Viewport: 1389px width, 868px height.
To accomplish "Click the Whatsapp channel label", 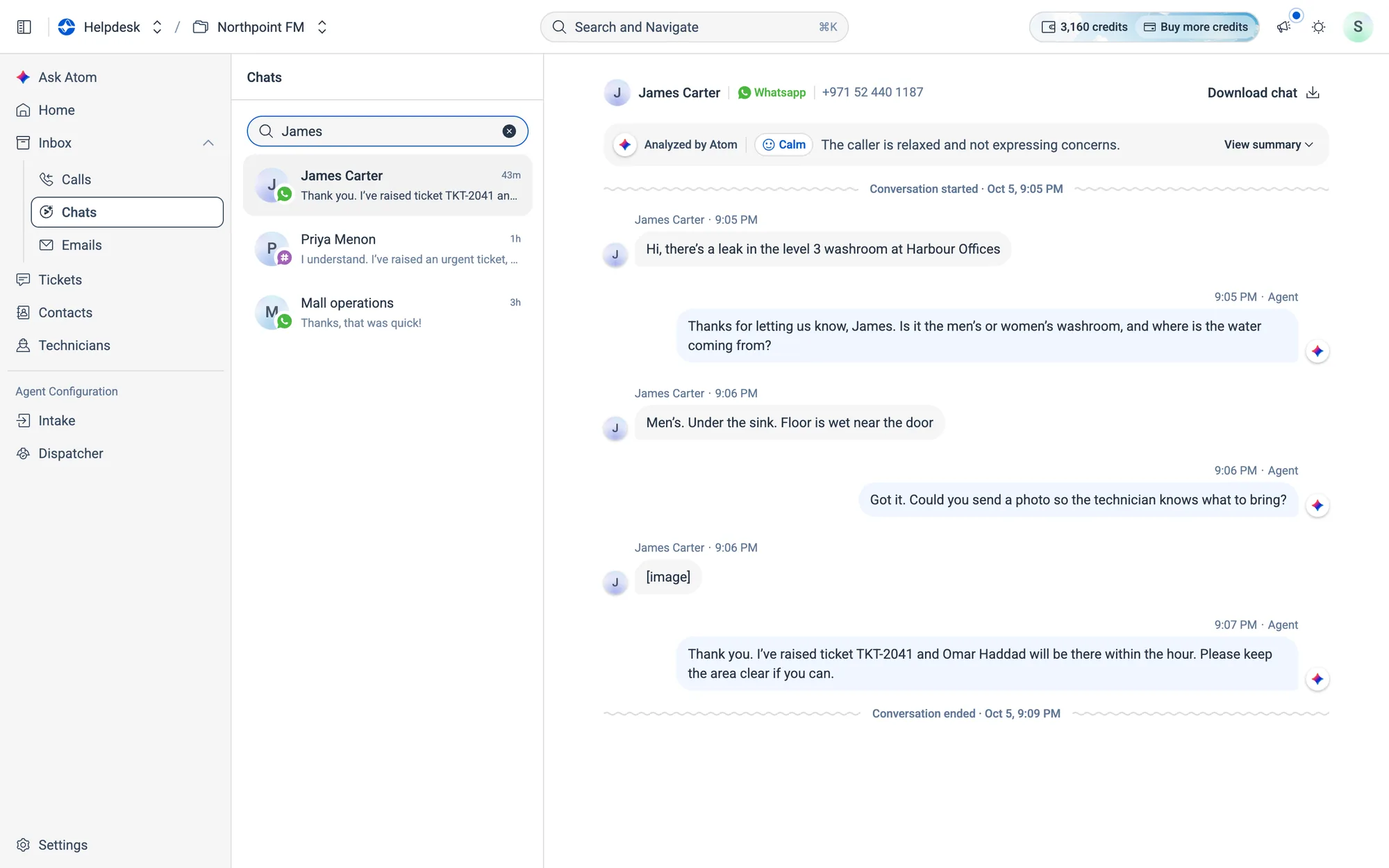I will [772, 92].
